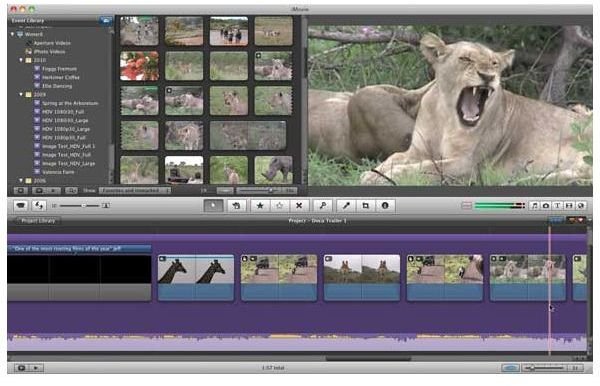Viewport: 600px width, 386px height.
Task: Open the Show favorites and unmarked dropdown
Action: point(135,190)
